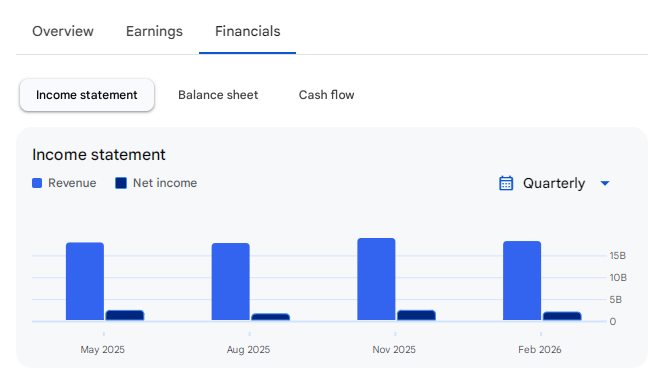669x384 pixels.
Task: Click the 0 y-axis value
Action: click(613, 322)
